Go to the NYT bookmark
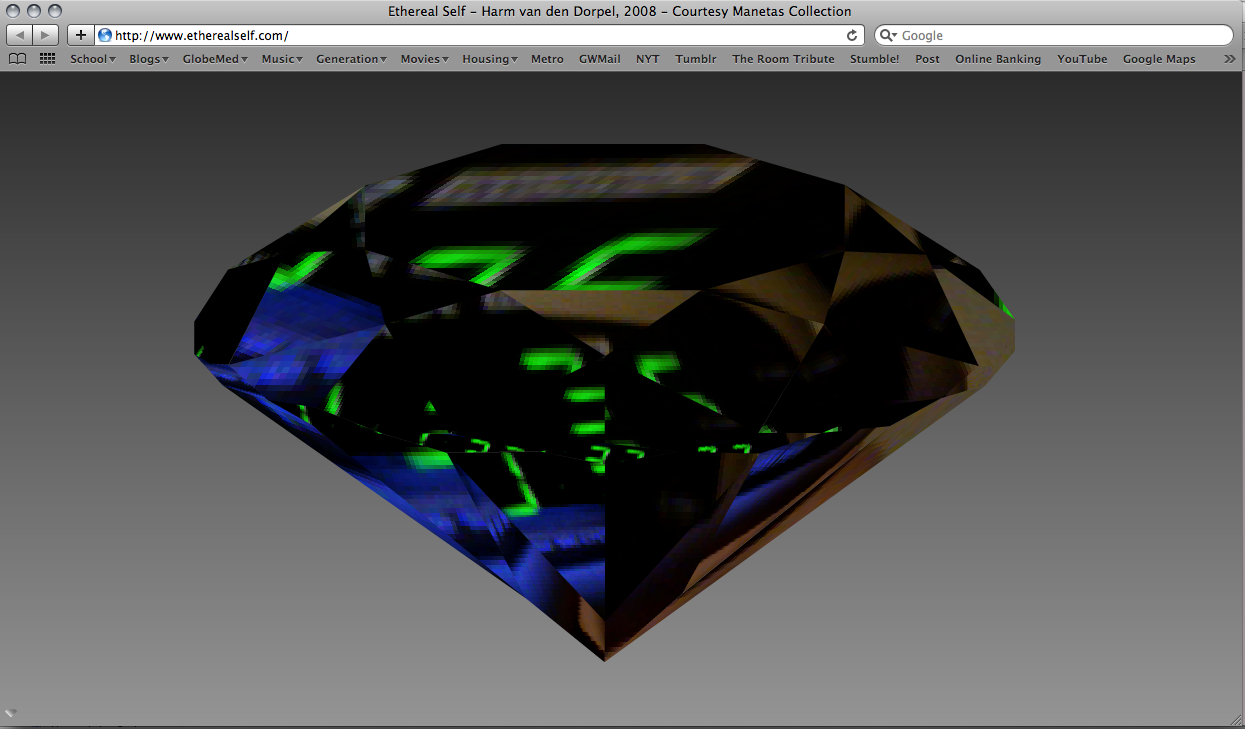This screenshot has height=729, width=1245. 647,59
